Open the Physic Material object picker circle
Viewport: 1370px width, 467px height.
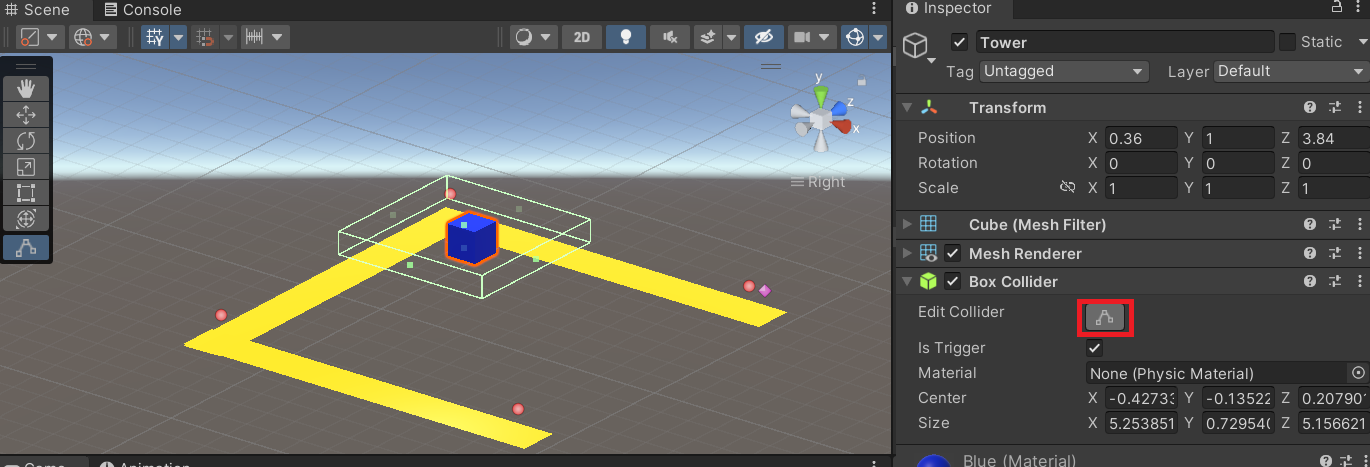[1358, 373]
